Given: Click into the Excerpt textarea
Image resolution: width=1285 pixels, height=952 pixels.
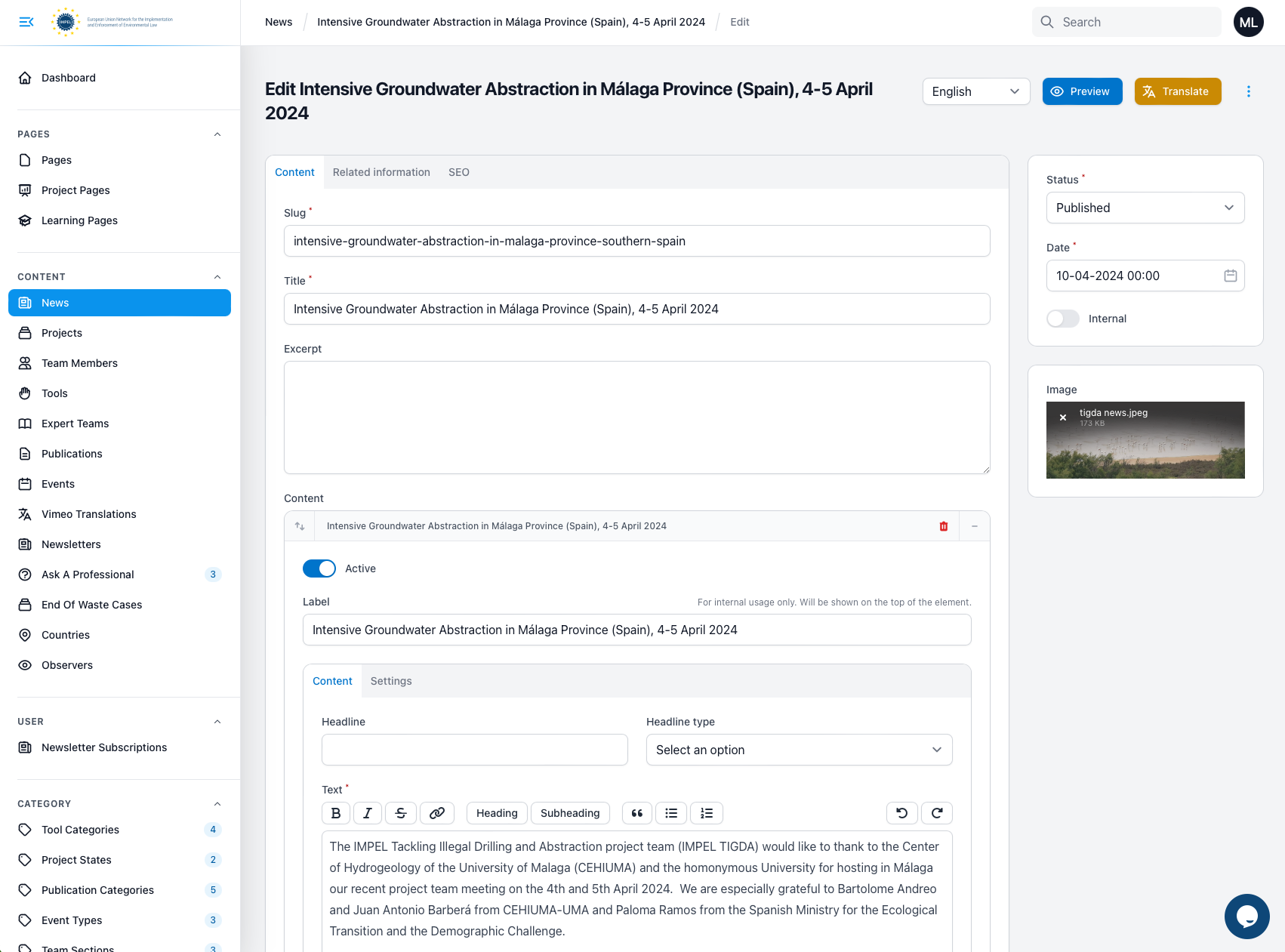Looking at the screenshot, I should pos(637,417).
